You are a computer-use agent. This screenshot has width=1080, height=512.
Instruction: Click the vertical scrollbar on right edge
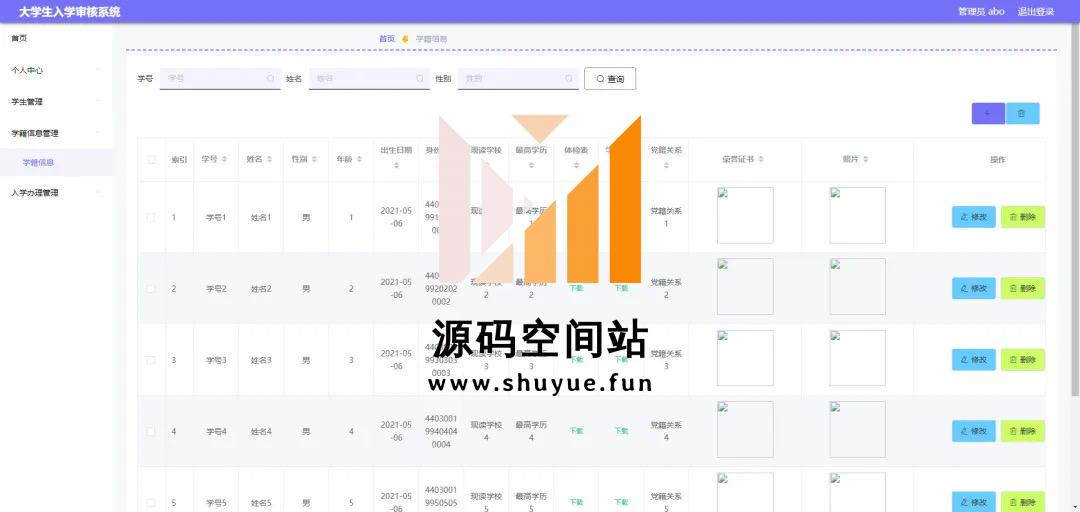[x=1076, y=210]
